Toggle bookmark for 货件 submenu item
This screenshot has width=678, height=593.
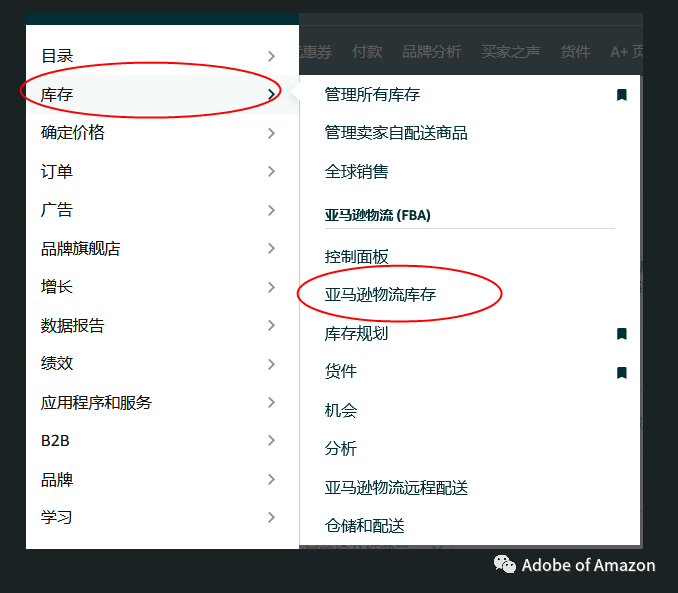click(x=622, y=372)
